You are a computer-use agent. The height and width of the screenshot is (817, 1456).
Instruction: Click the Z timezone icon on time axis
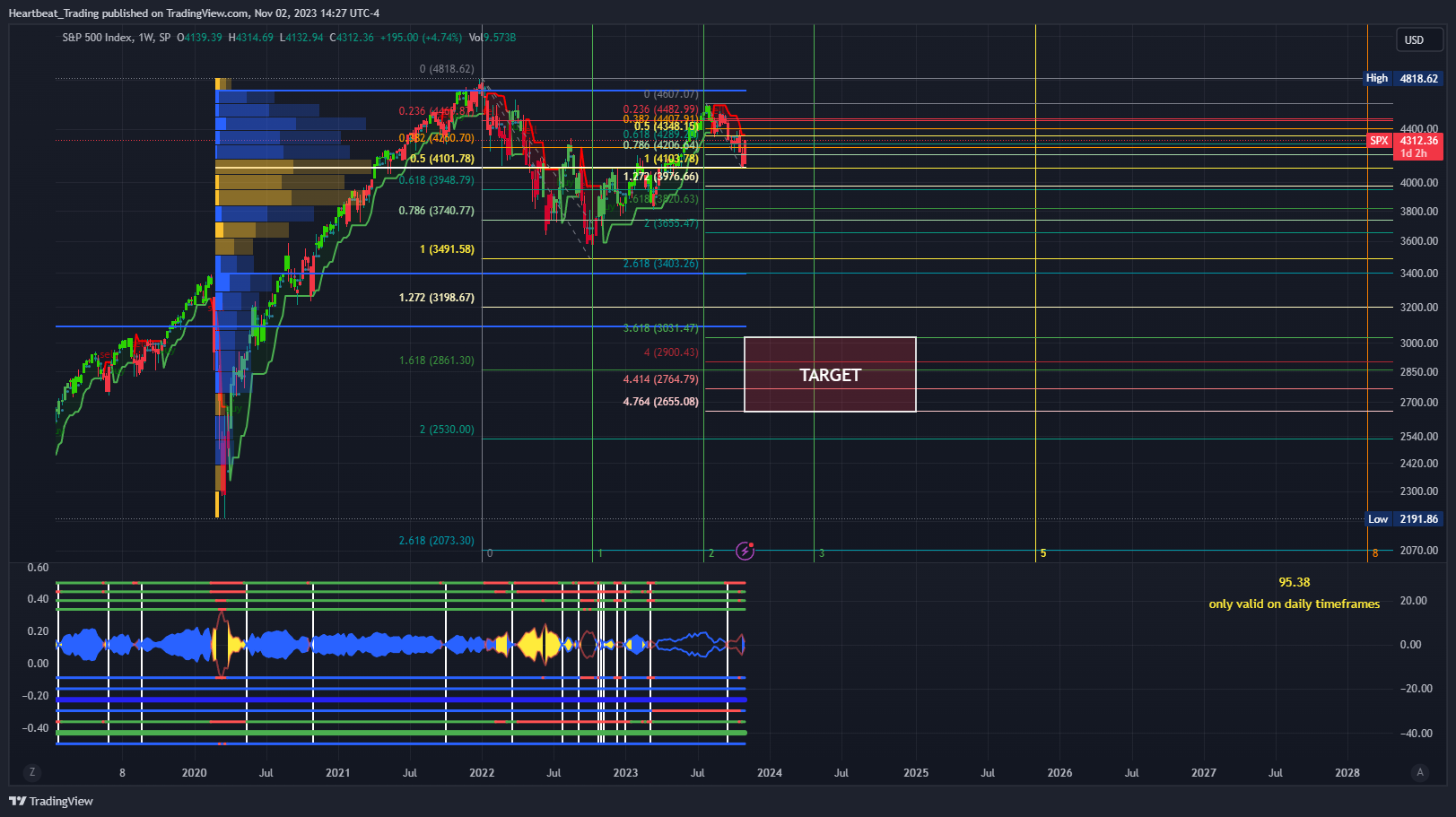32,772
